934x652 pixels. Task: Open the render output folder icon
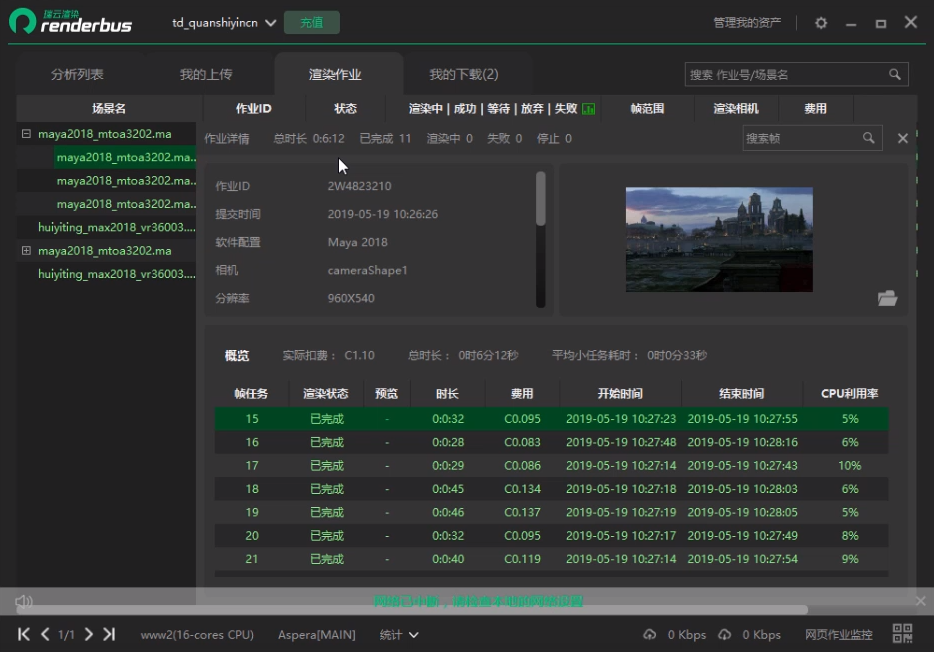click(887, 298)
